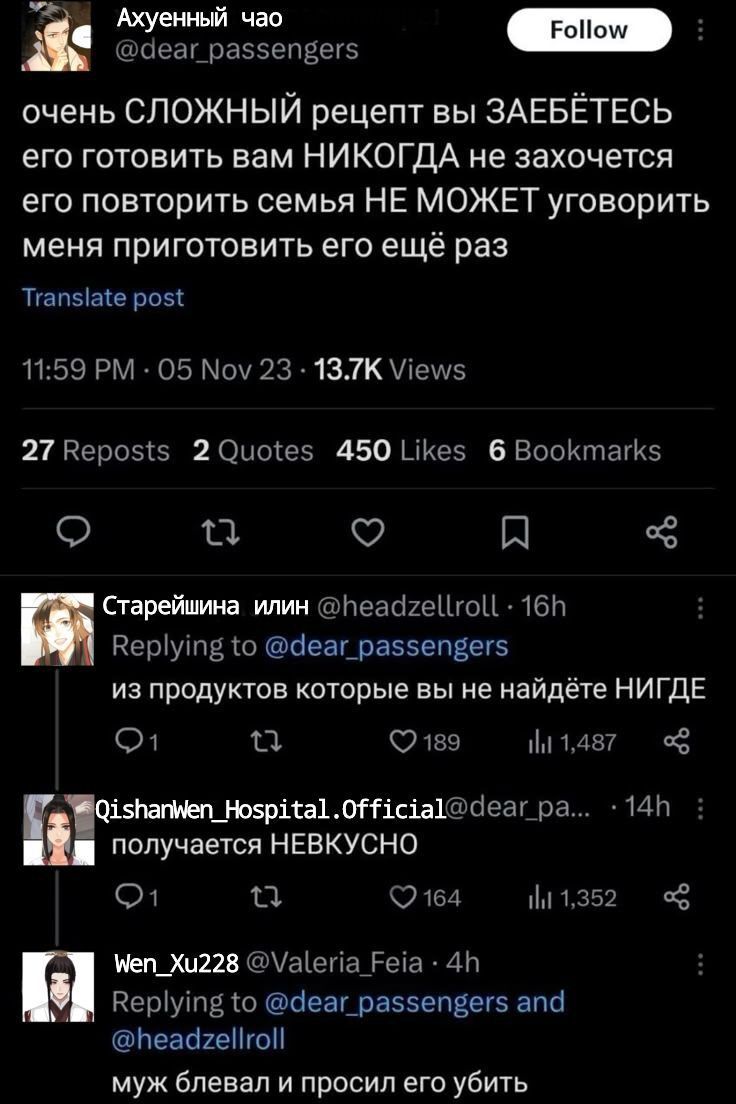
Task: Open the 27 Reposts list
Action: click(x=96, y=451)
